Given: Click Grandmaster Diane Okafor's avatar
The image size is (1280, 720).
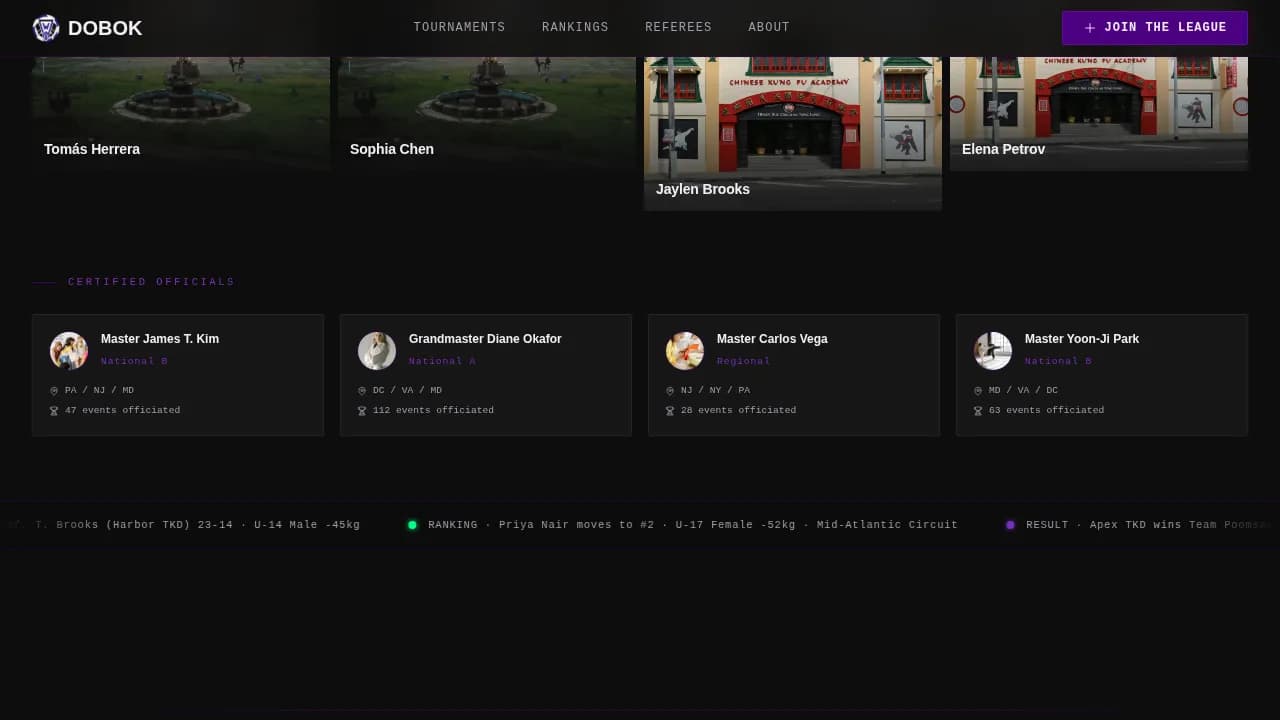Looking at the screenshot, I should pyautogui.click(x=377, y=351).
